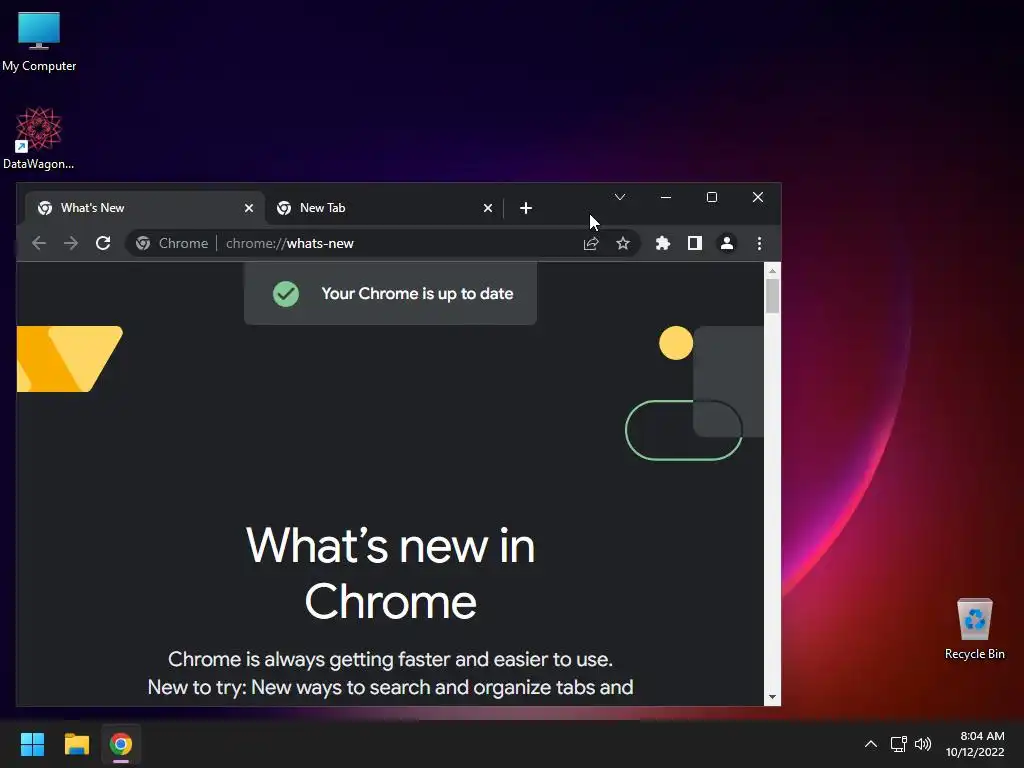Close the Chrome window

tap(758, 197)
